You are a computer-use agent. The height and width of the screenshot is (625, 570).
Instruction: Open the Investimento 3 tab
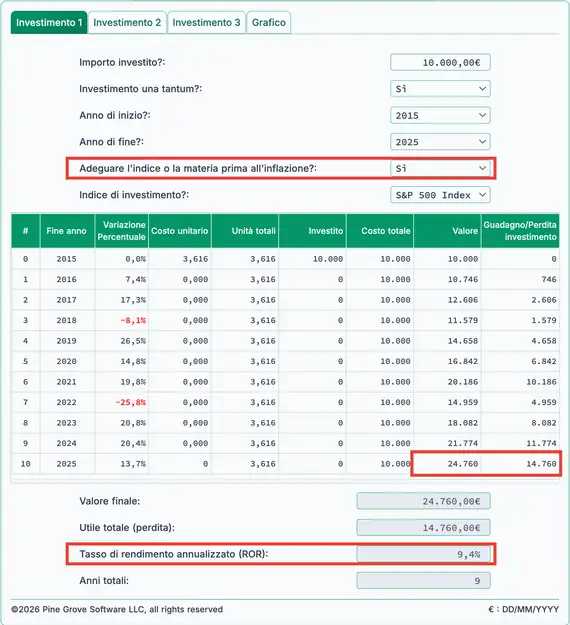(206, 22)
